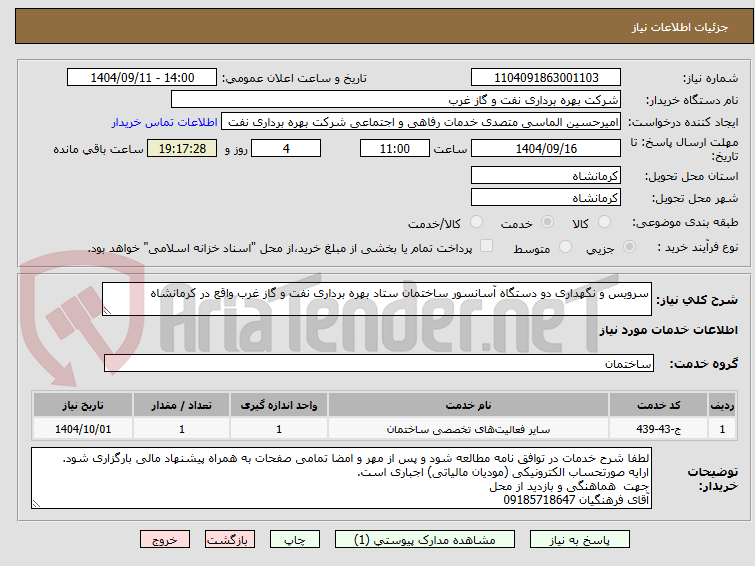Click cell سایر فعالیت‌های تخصصی ساختمان

[469, 429]
